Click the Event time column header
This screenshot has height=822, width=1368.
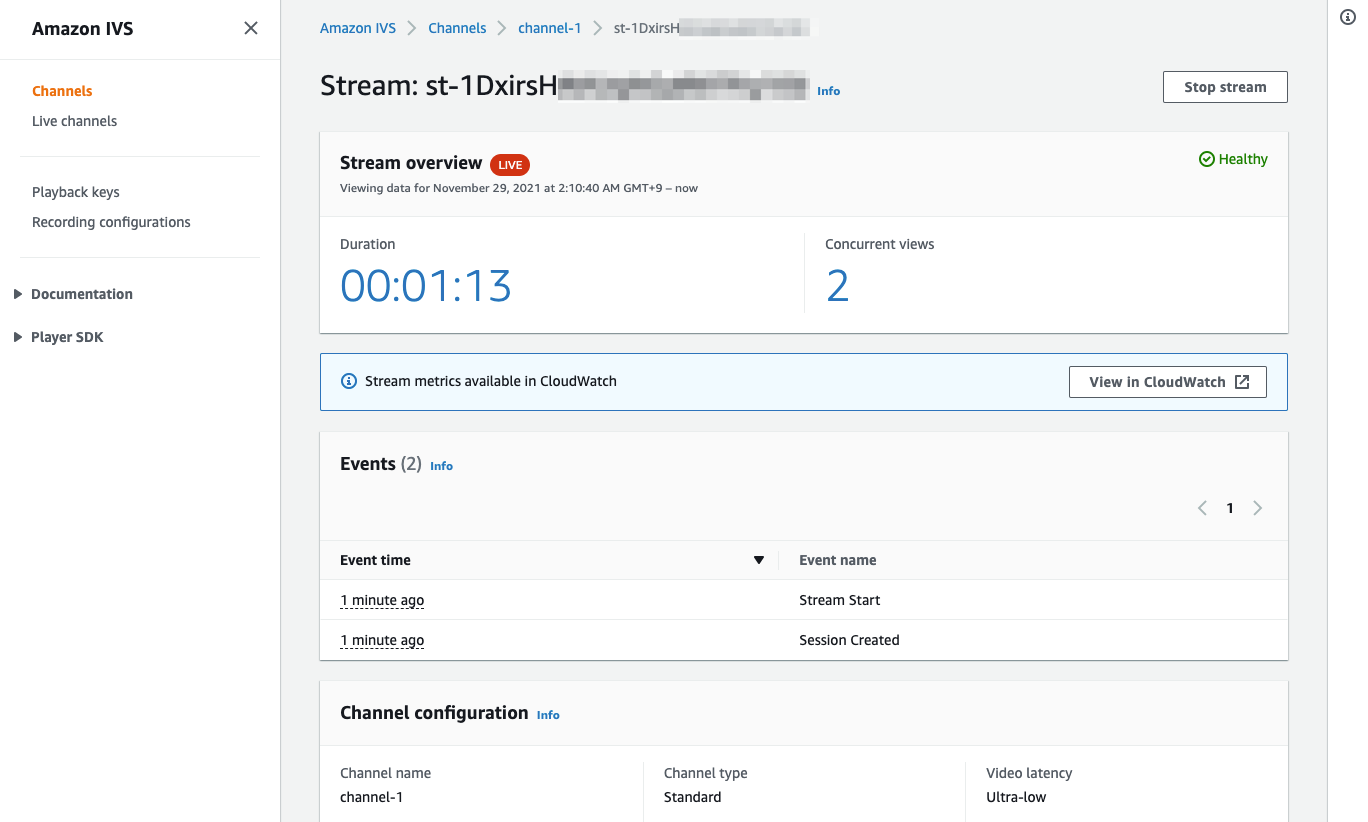(375, 560)
